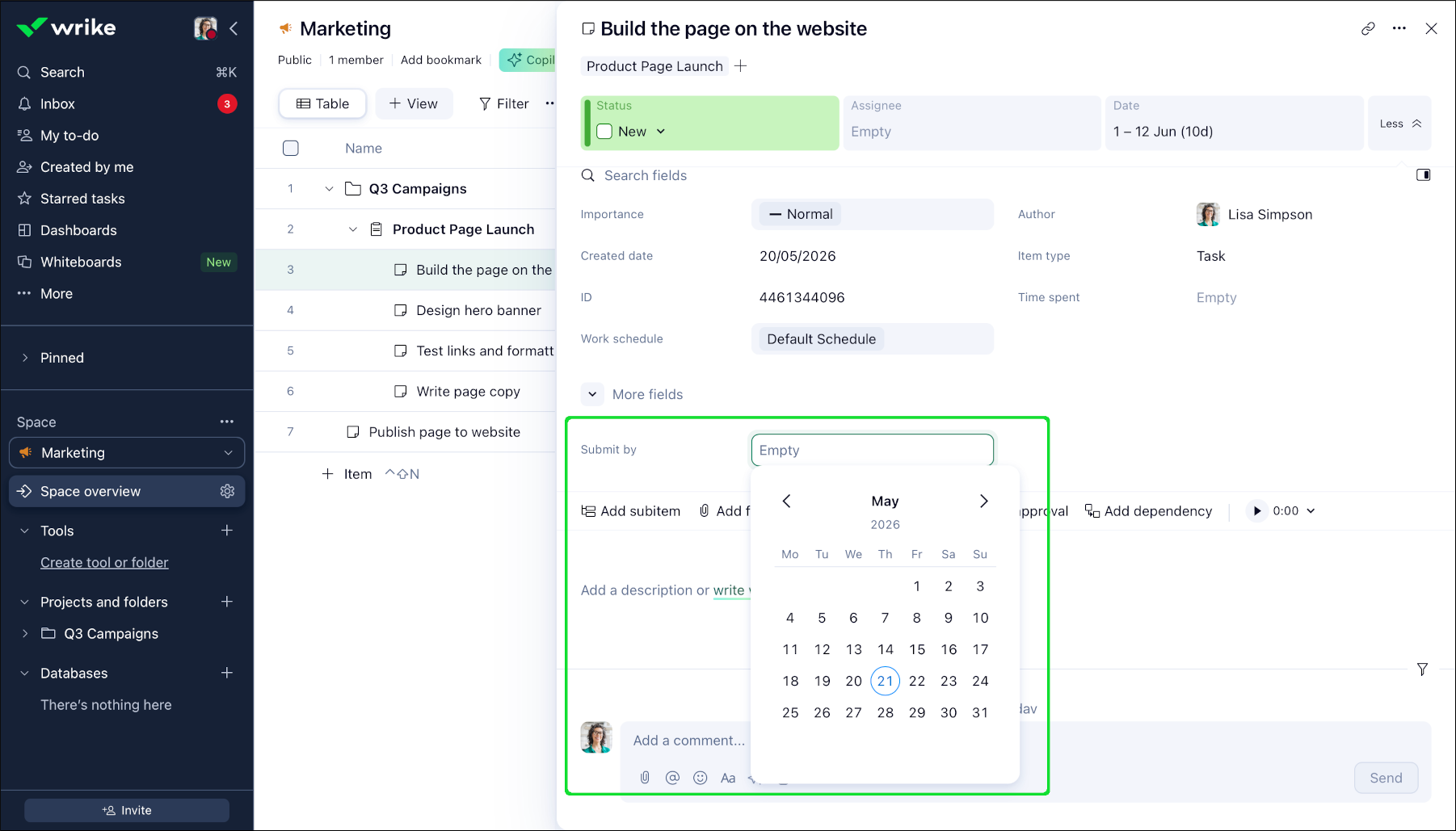
Task: Select May 15 in calendar
Action: (917, 649)
